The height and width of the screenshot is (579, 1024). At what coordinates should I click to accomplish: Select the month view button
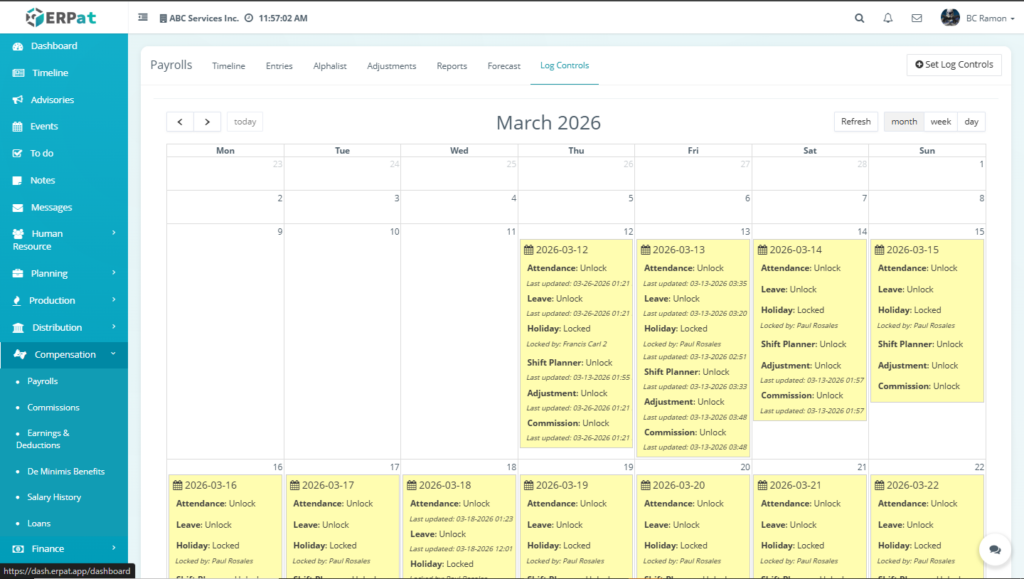coord(904,122)
